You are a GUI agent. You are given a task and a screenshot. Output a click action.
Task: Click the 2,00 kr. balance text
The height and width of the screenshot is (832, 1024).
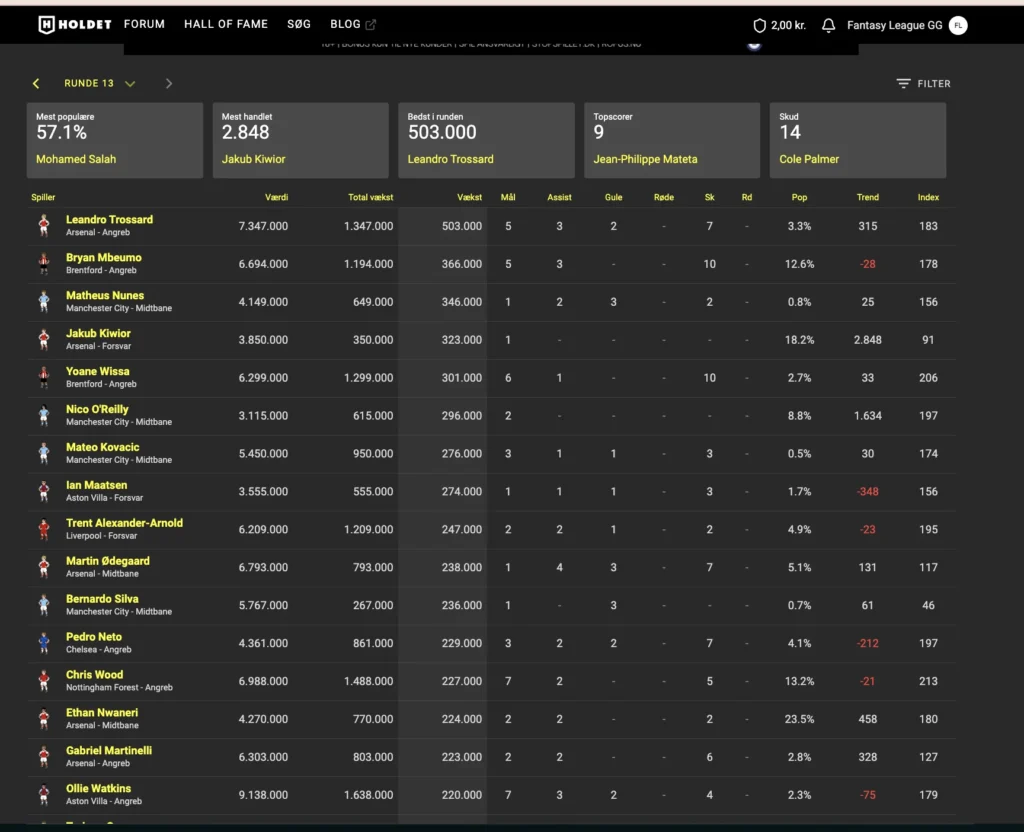coord(788,25)
